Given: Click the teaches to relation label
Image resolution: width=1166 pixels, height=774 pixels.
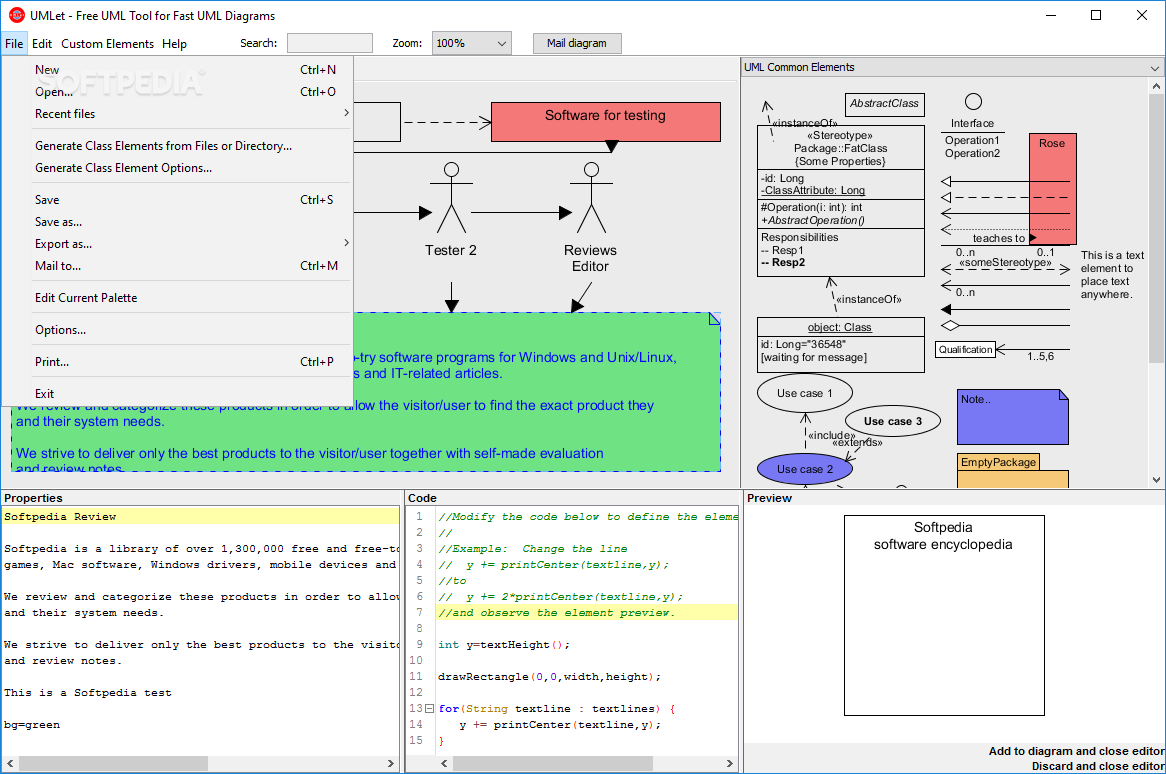Looking at the screenshot, I should [x=999, y=239].
